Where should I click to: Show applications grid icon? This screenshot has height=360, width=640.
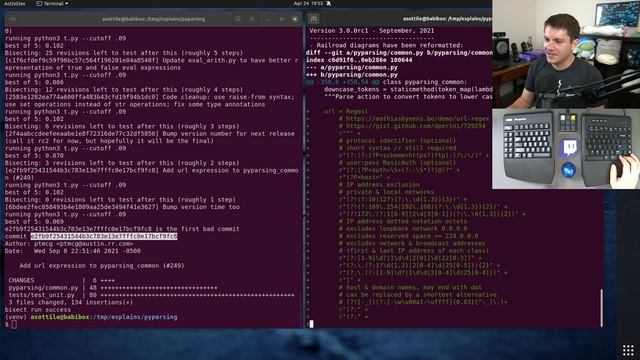628,350
